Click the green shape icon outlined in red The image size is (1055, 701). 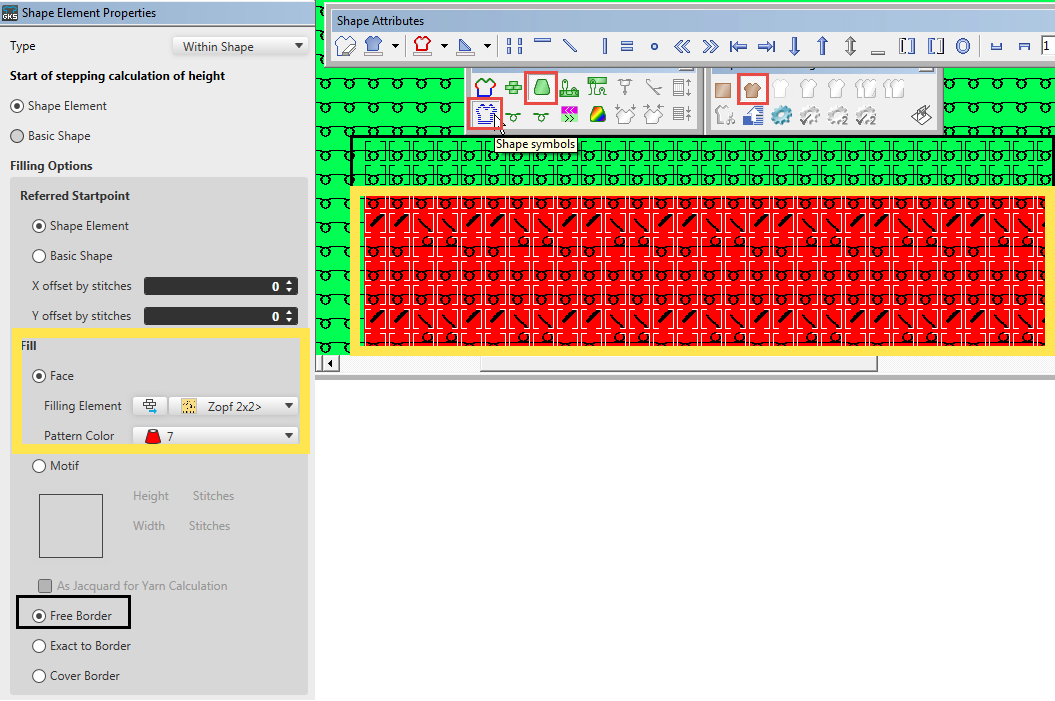(541, 88)
